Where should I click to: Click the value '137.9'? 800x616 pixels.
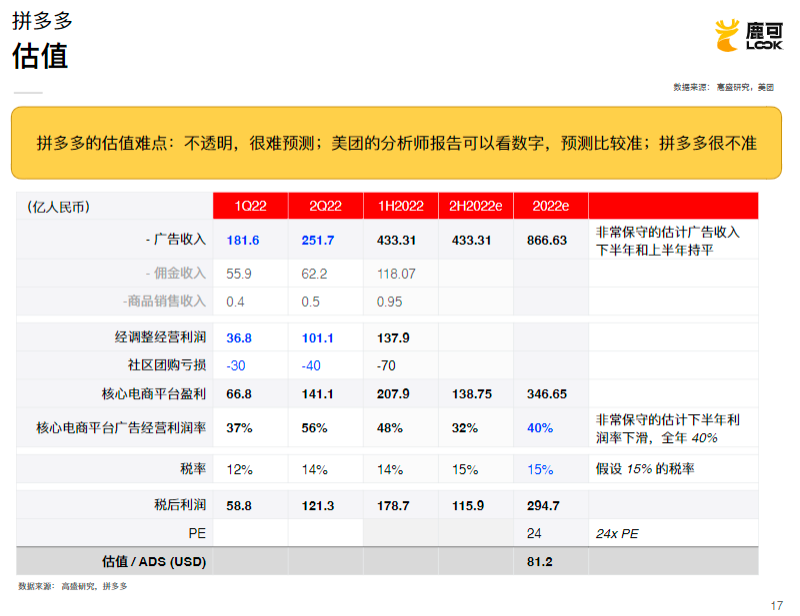[x=393, y=338]
